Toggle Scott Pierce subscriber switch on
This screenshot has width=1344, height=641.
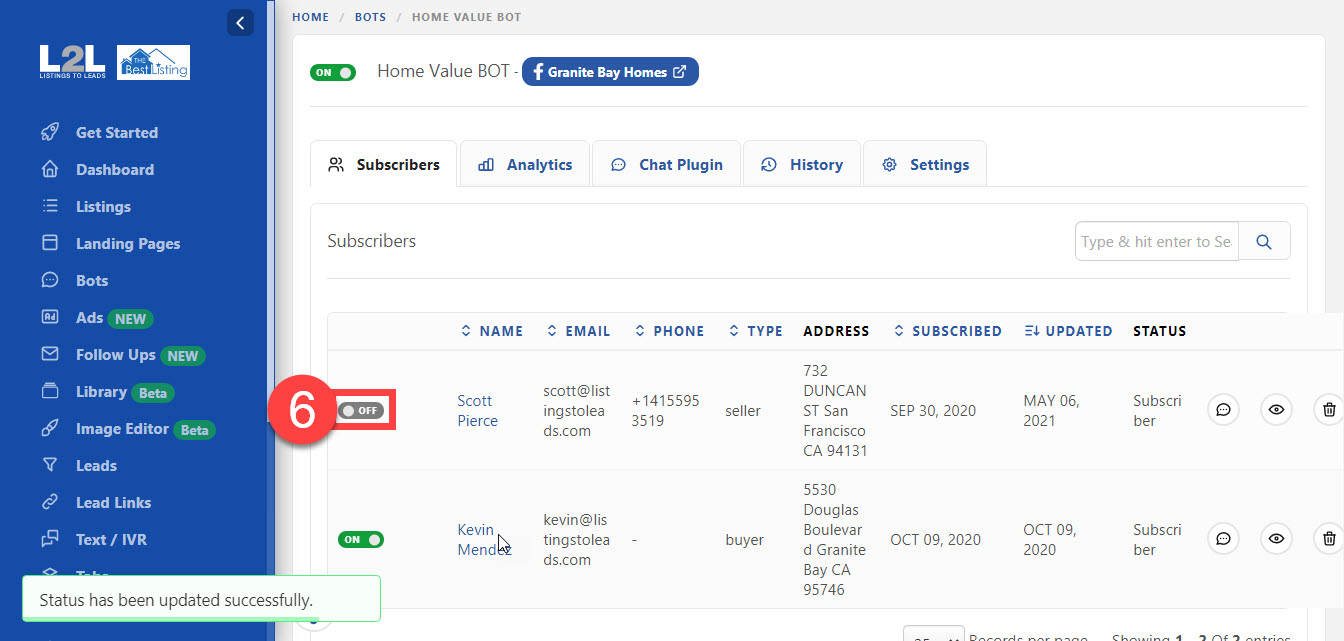point(361,411)
